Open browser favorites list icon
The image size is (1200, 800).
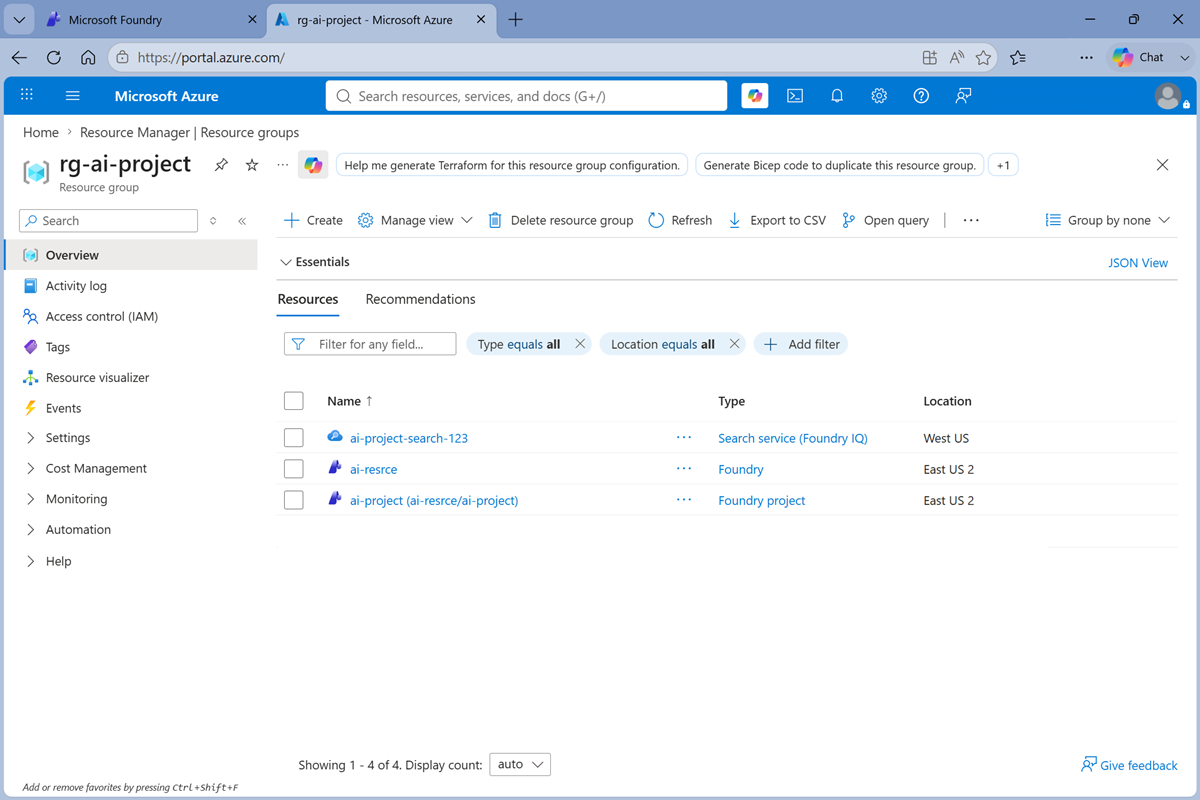(1018, 58)
